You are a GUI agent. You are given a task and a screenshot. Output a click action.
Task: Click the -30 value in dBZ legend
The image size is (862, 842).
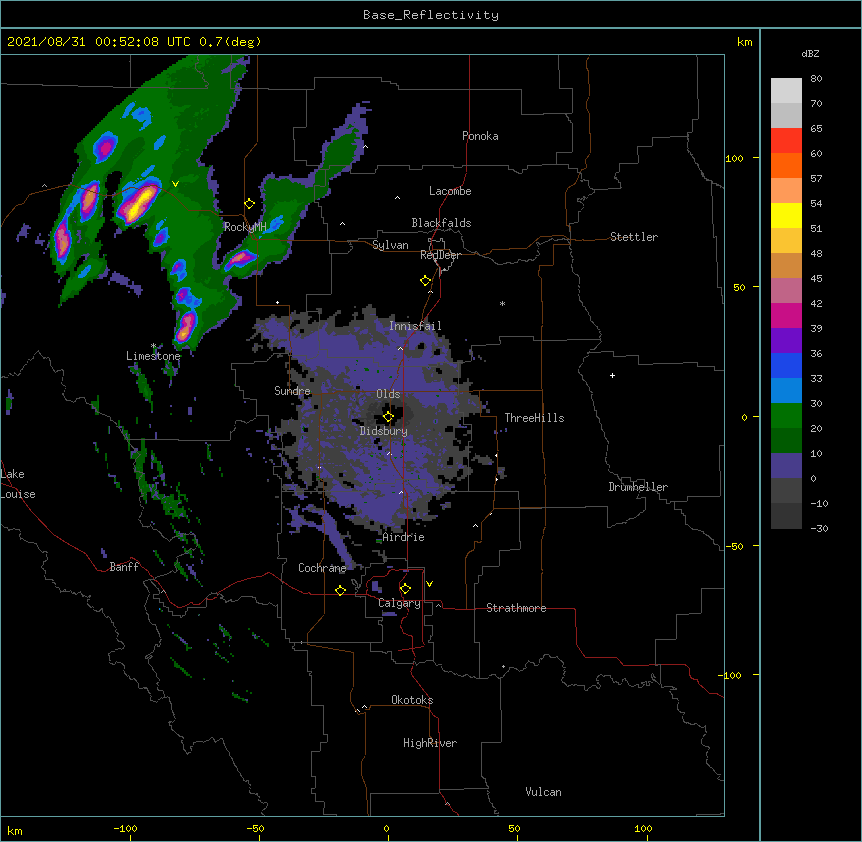(819, 528)
